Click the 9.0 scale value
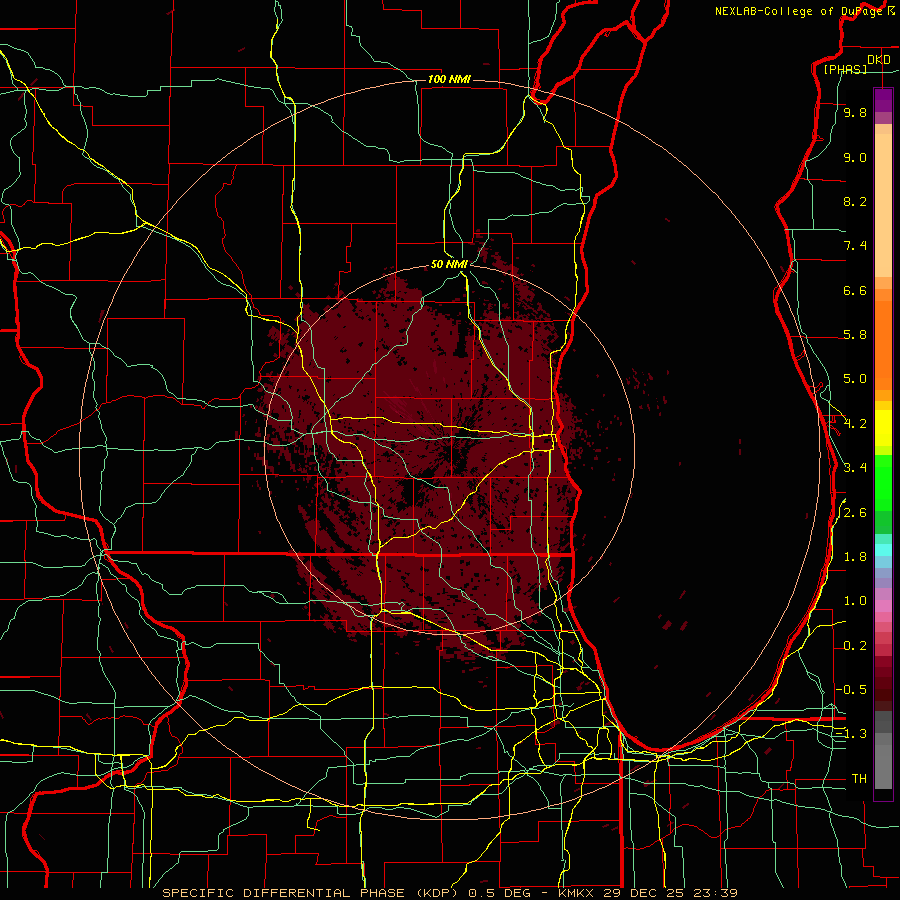 [x=855, y=157]
